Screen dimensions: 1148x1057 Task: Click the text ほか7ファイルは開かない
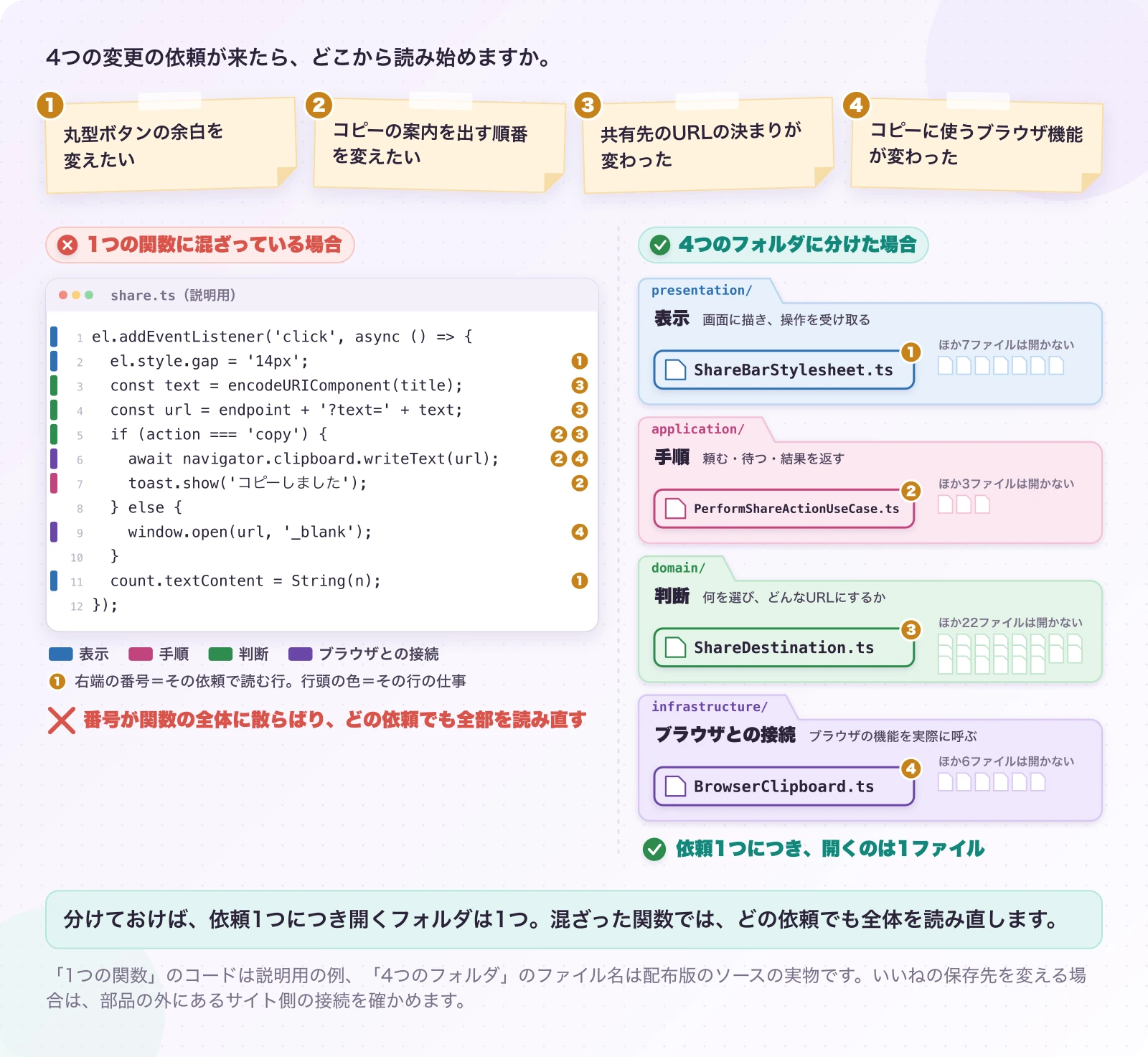[x=1007, y=344]
